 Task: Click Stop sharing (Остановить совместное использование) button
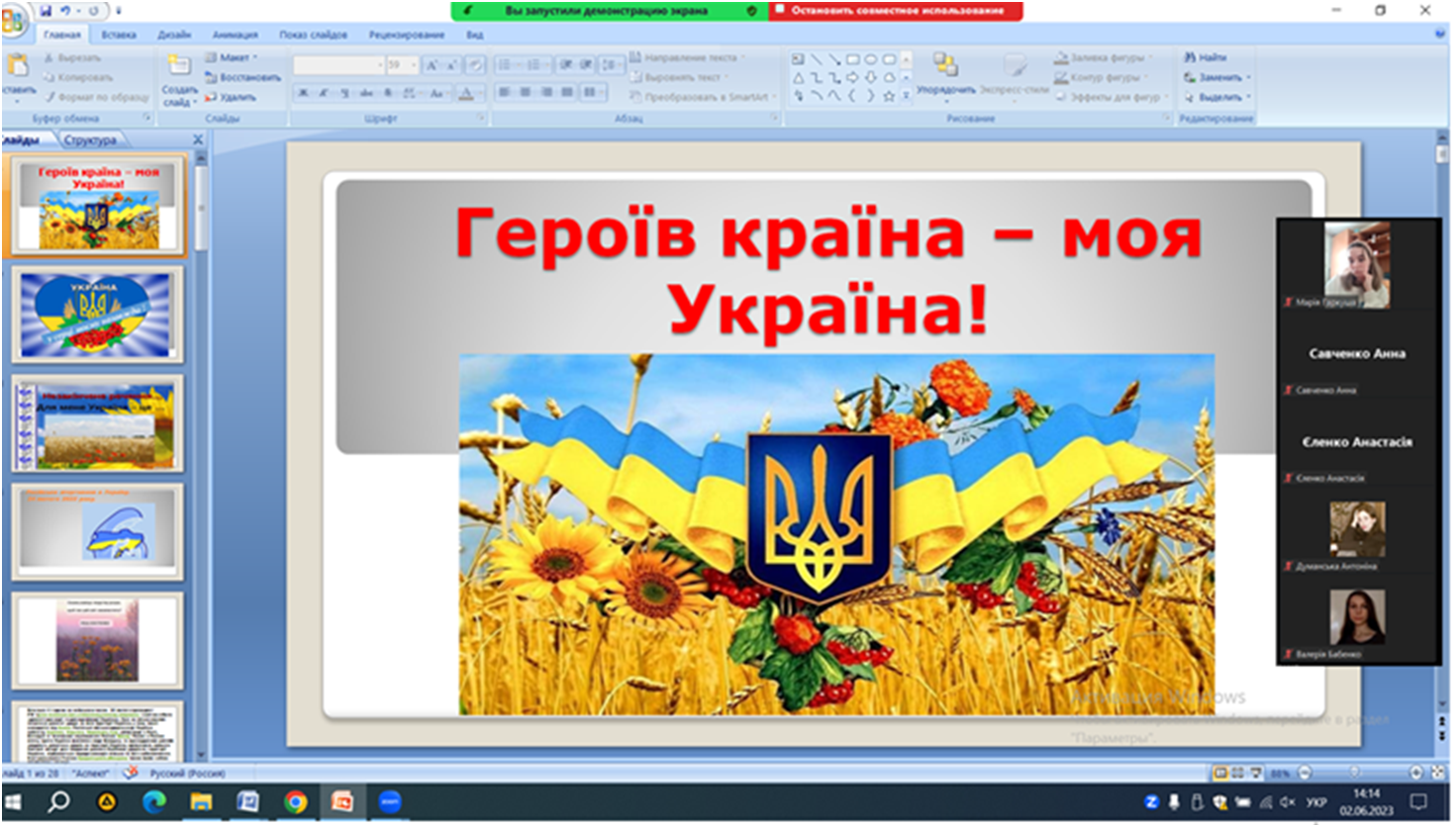(x=896, y=11)
